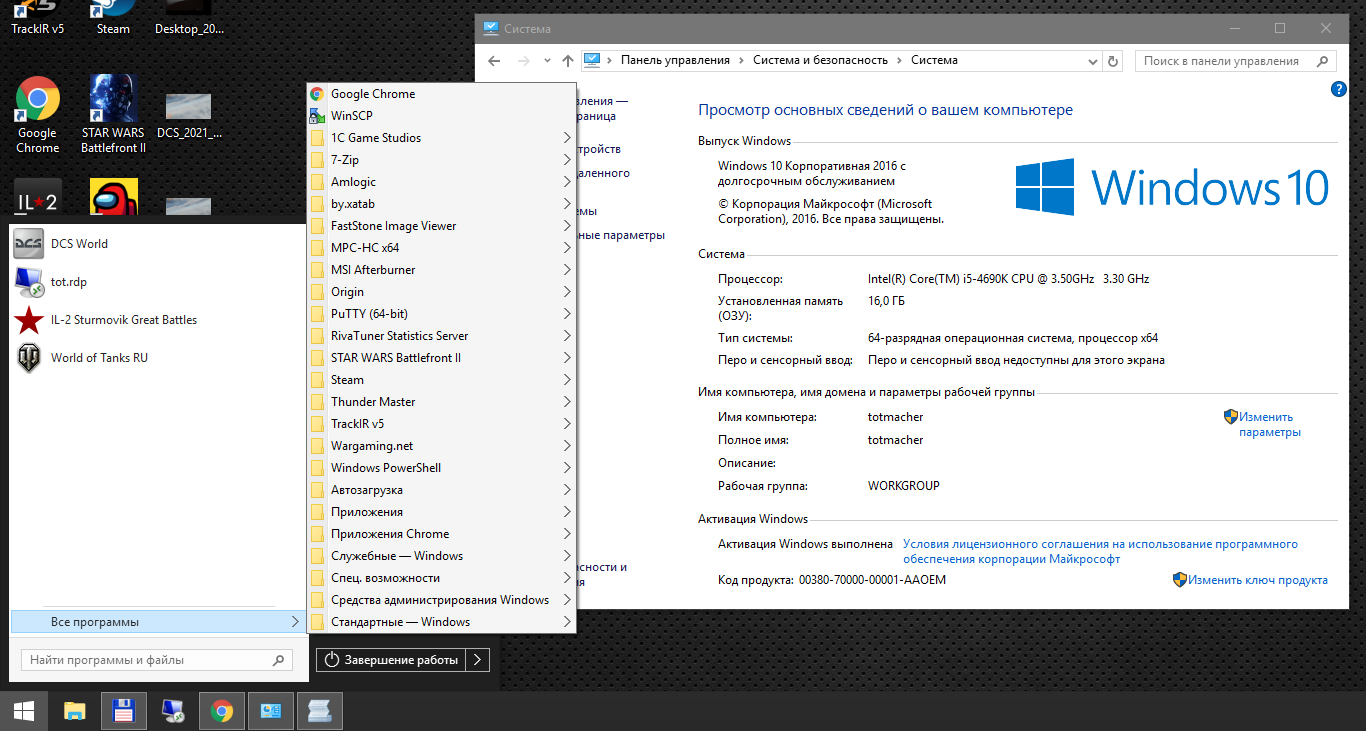This screenshot has height=731, width=1366.
Task: Click STAR WARS Battlefront II folder icon in programs
Action: pyautogui.click(x=317, y=358)
